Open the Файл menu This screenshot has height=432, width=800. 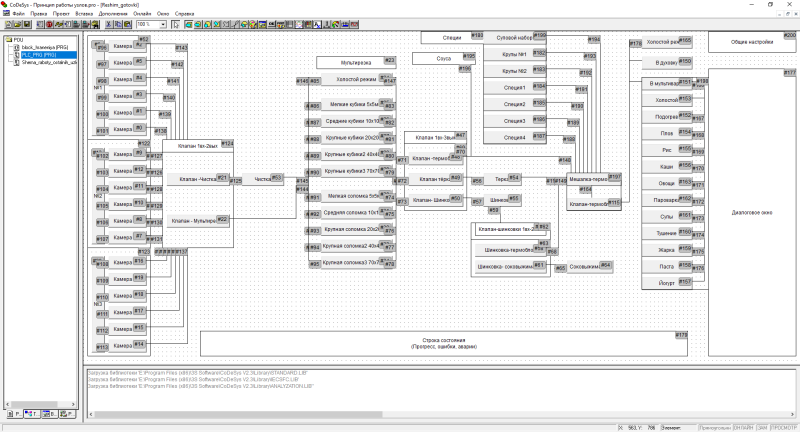(19, 13)
